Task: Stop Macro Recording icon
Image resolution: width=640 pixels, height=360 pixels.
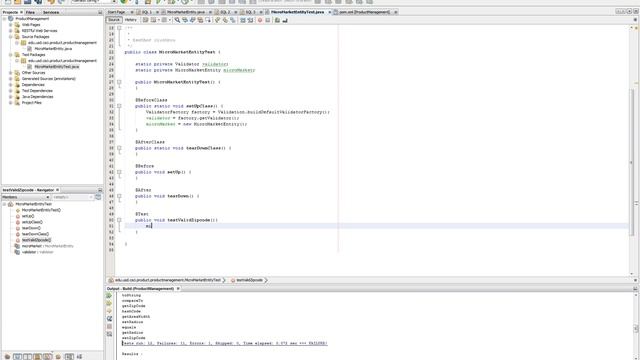Action: click(268, 20)
